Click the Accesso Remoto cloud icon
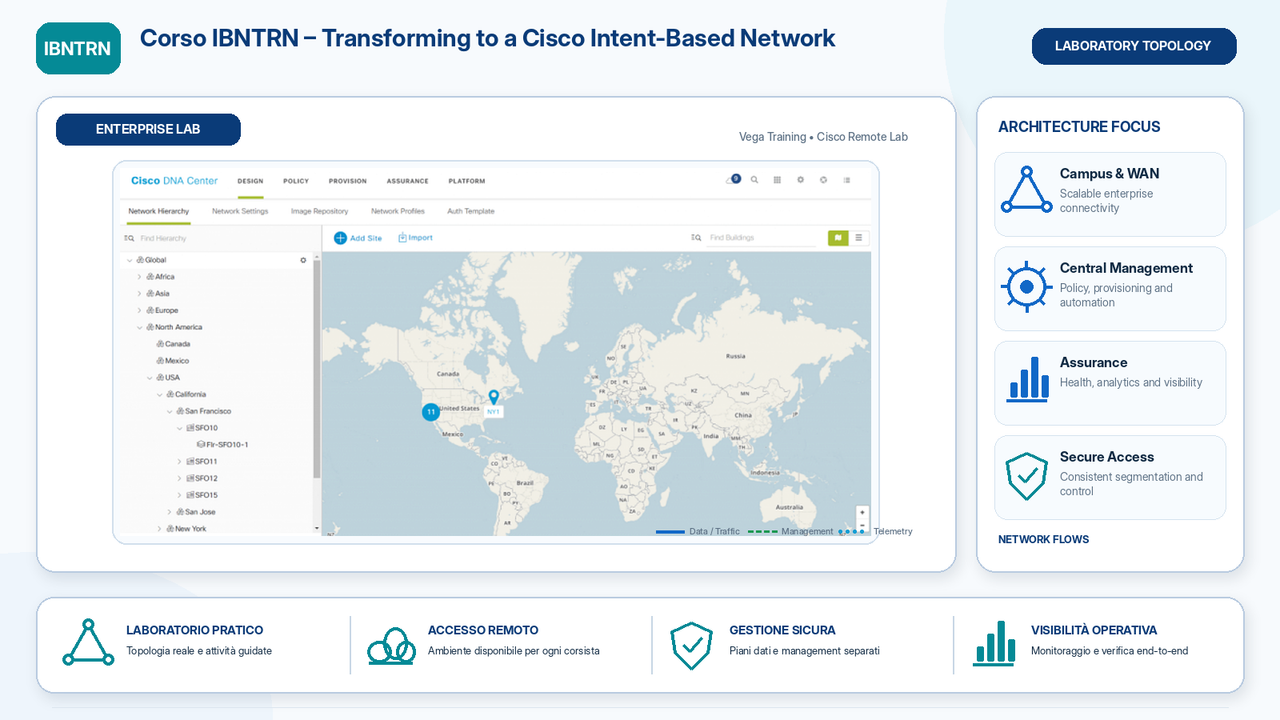Image resolution: width=1280 pixels, height=720 pixels. [391, 646]
